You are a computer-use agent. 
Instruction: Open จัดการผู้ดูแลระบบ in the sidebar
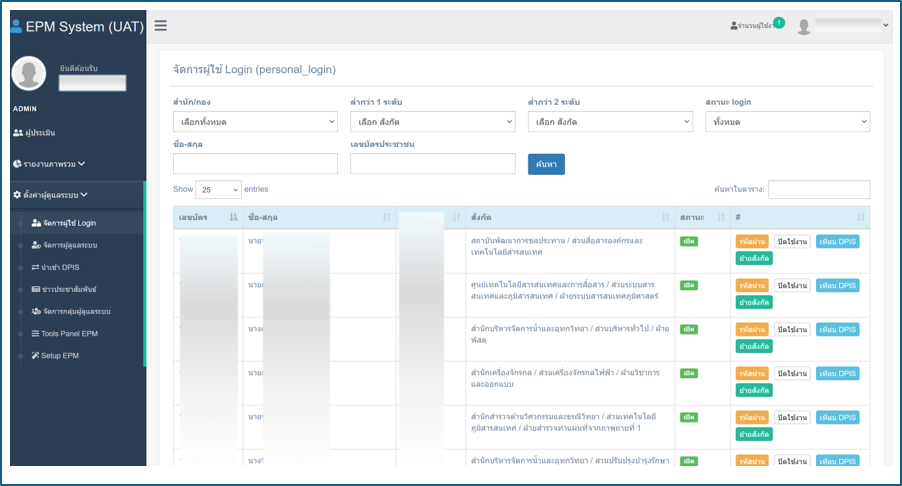[x=64, y=245]
